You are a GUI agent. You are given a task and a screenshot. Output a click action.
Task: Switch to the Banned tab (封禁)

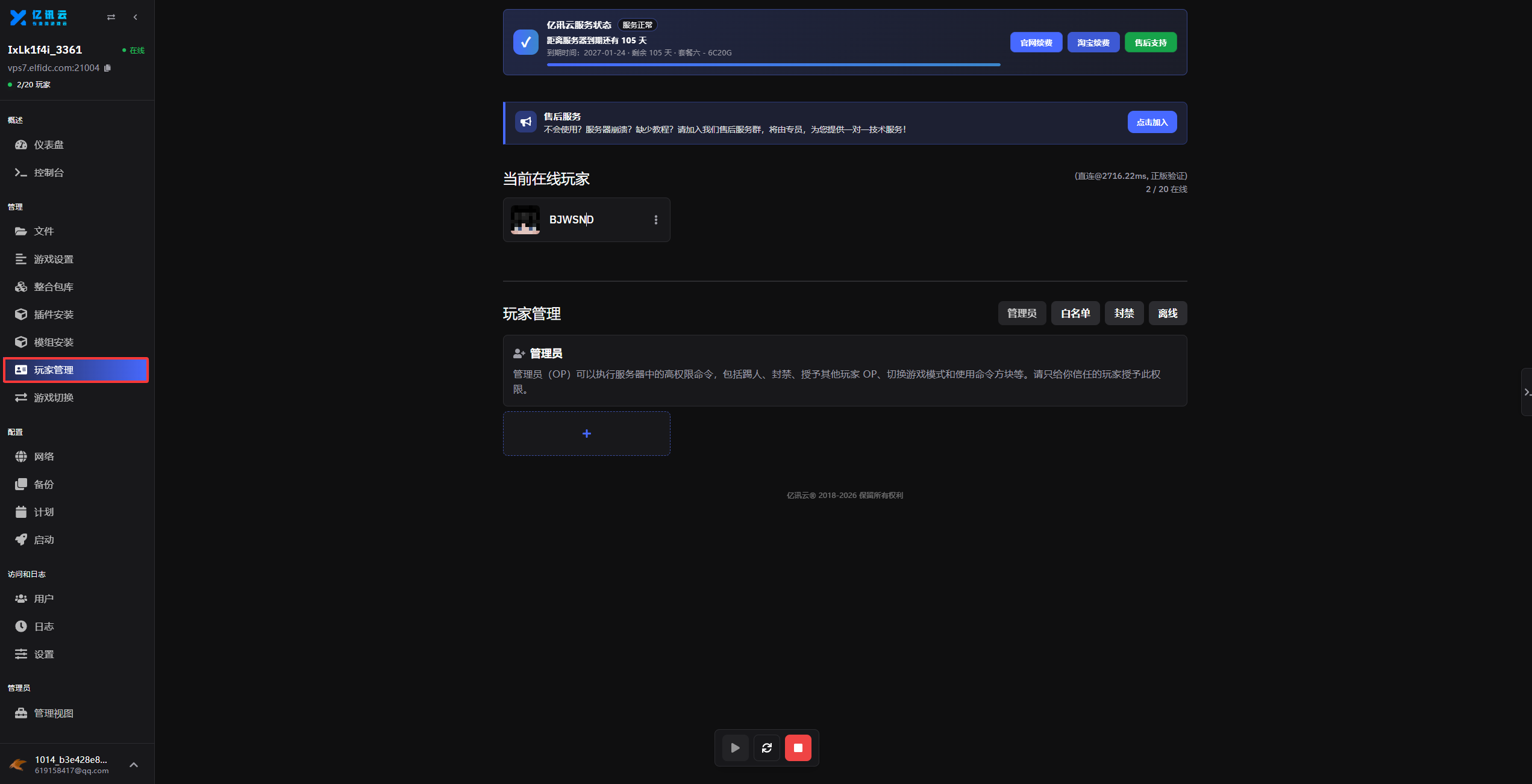(x=1124, y=313)
